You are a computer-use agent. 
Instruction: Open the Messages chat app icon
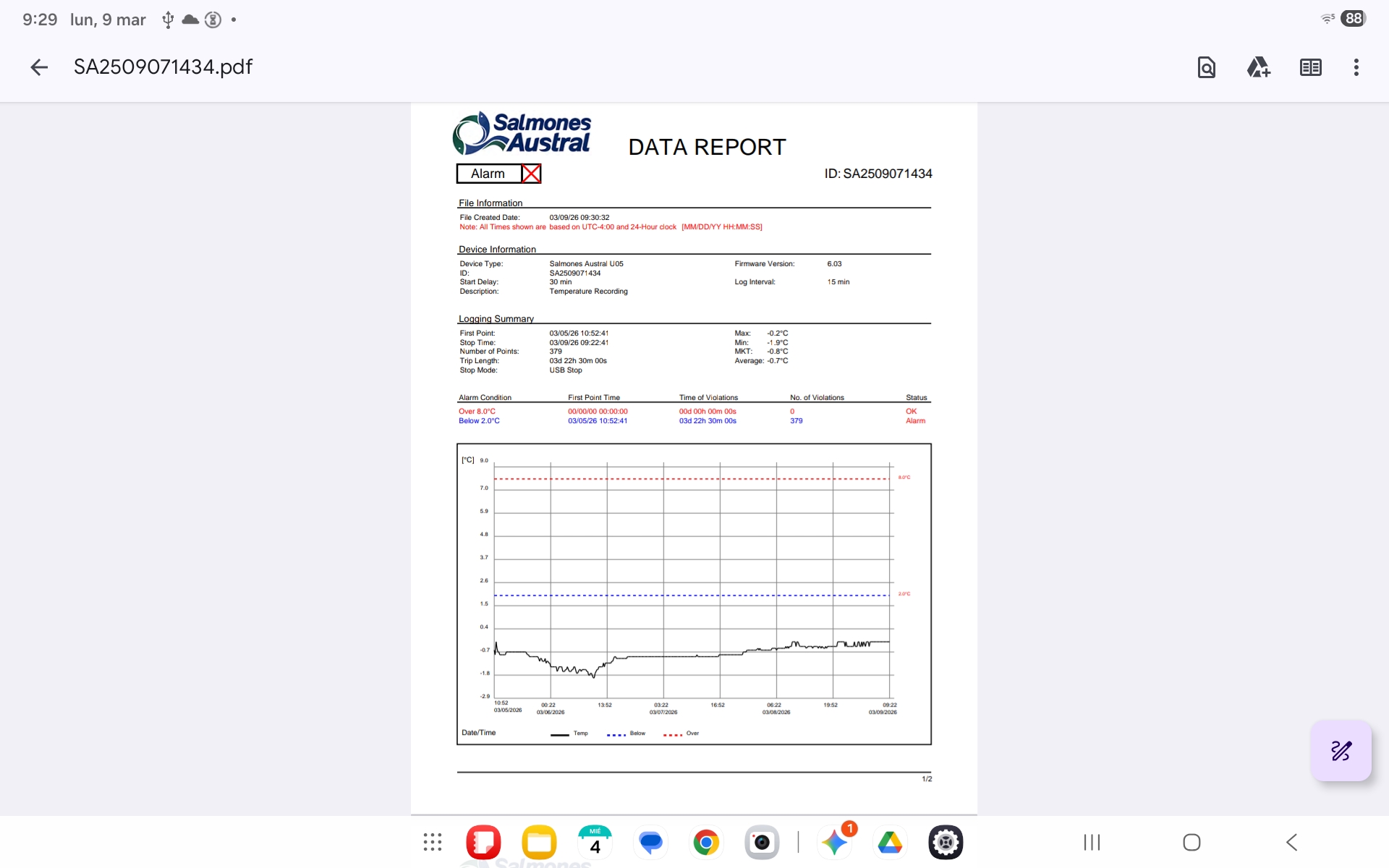(650, 842)
